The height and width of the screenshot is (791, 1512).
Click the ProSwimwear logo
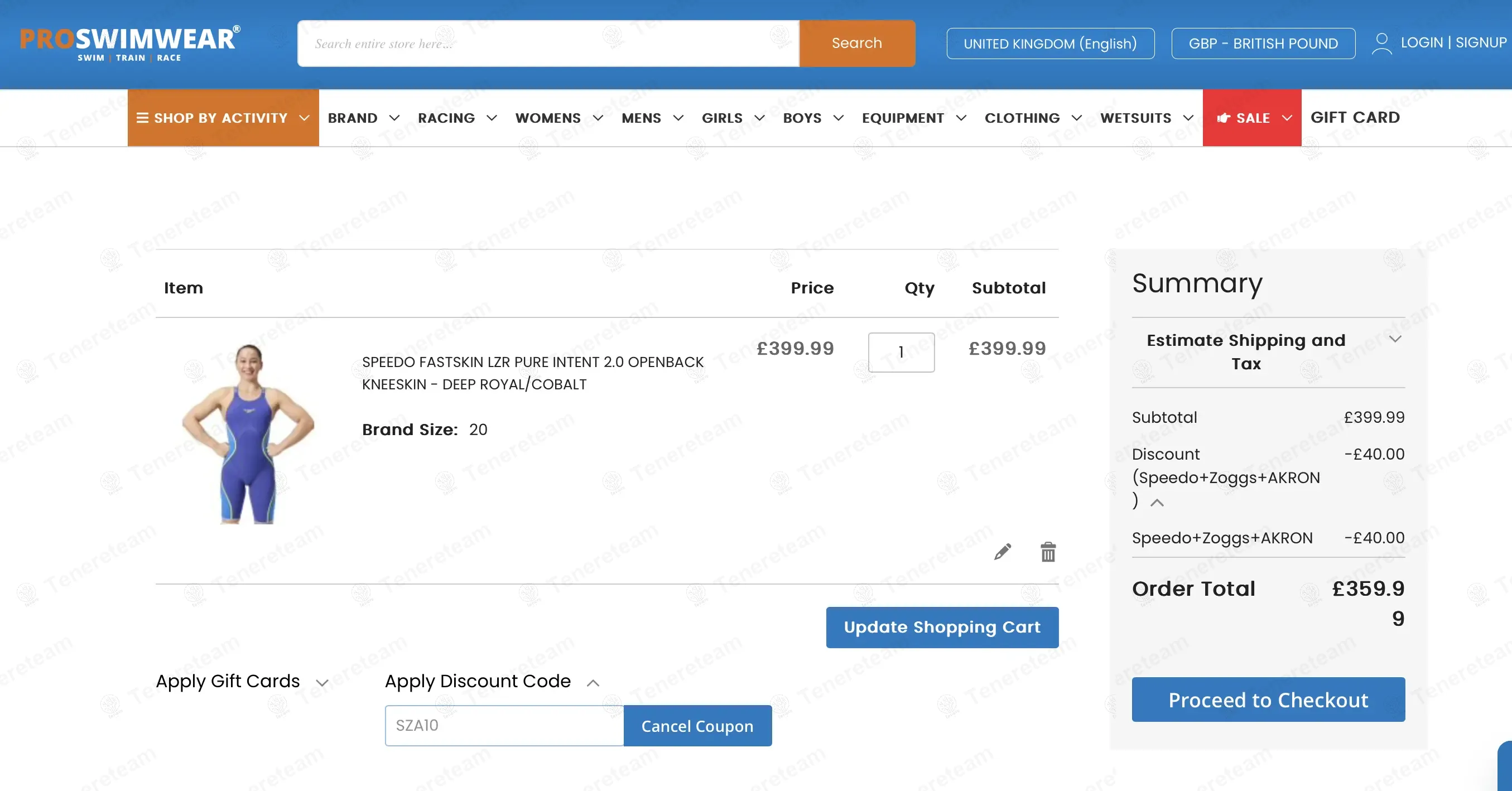[x=129, y=44]
